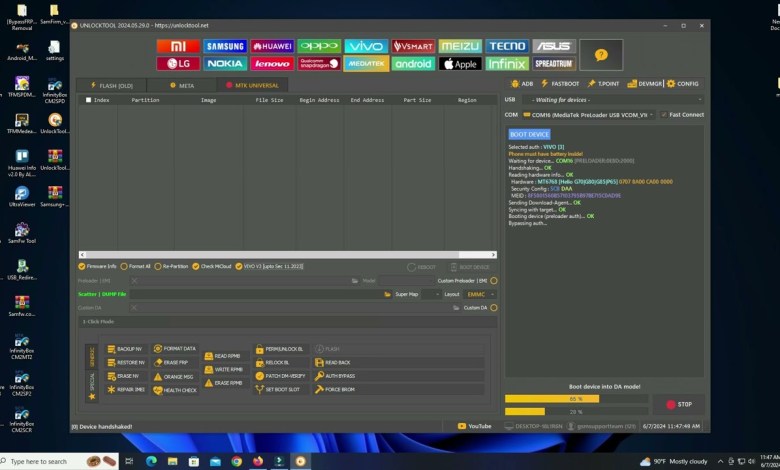The height and width of the screenshot is (470, 780).
Task: Click the Xiaomi MI brand icon
Action: click(177, 46)
